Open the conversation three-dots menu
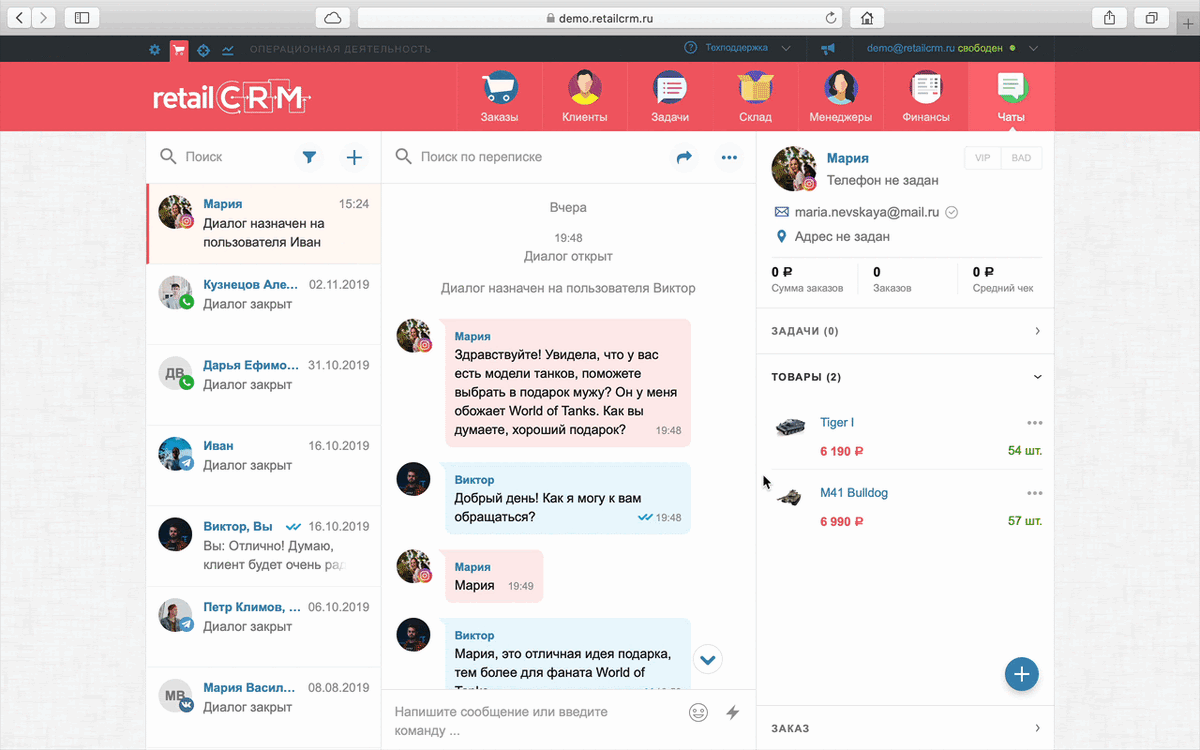Viewport: 1200px width, 750px height. click(x=729, y=157)
